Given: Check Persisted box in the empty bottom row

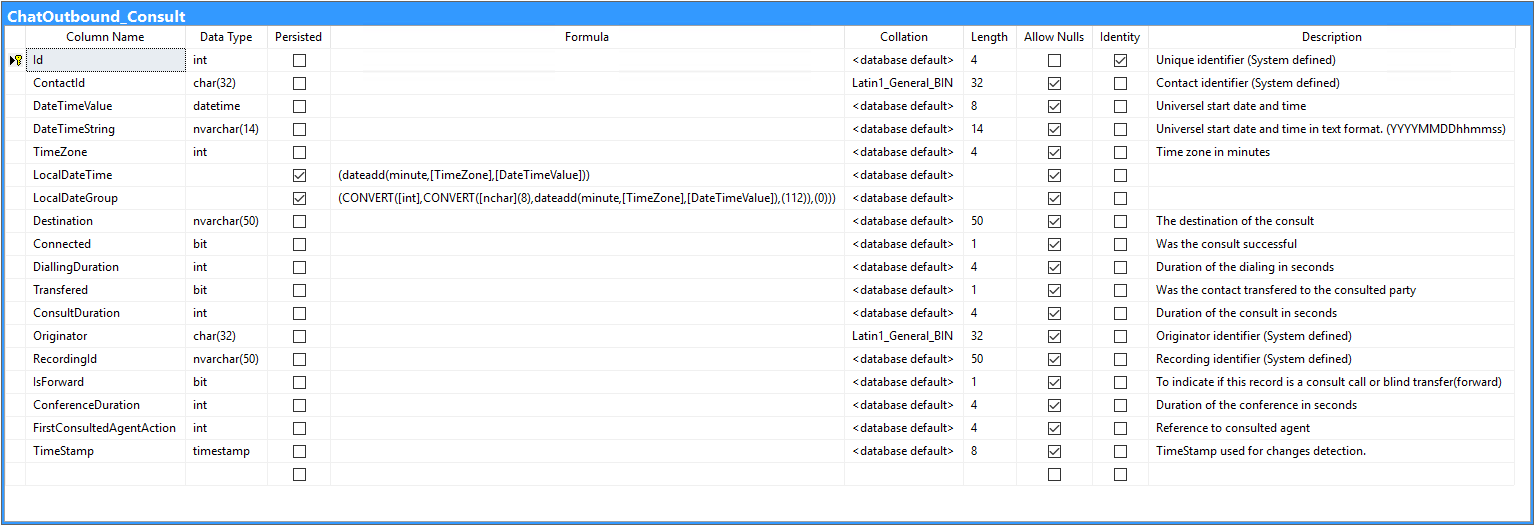Looking at the screenshot, I should pos(299,474).
